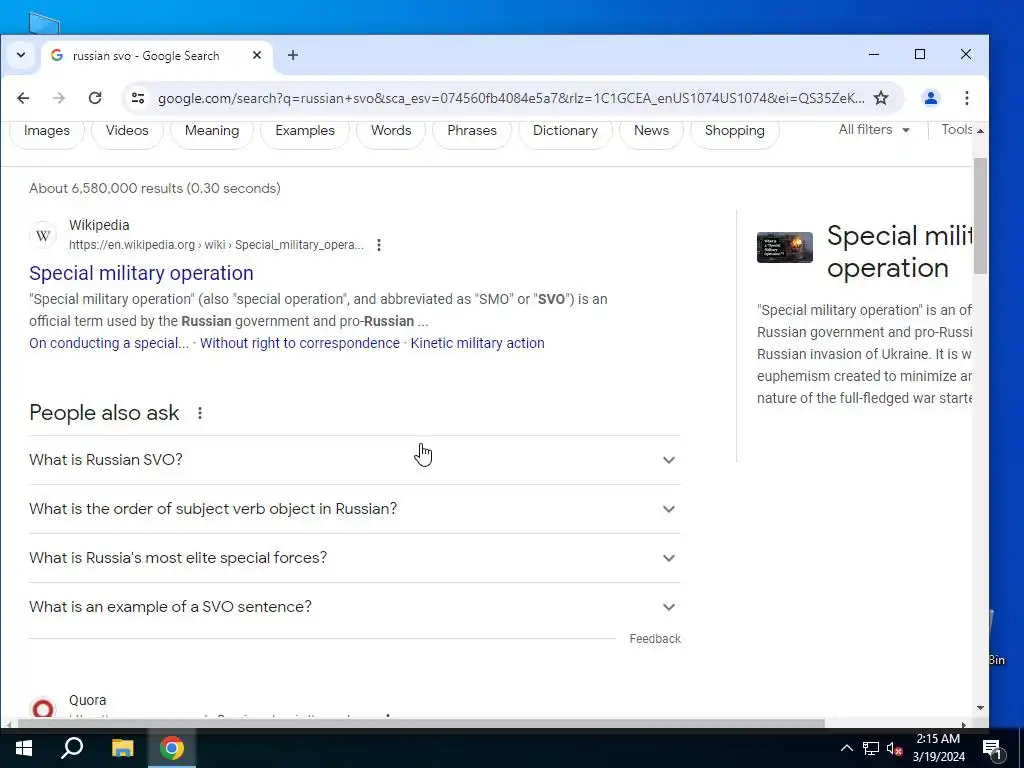Open 'Without right to correspondence' link
The image size is (1024, 768).
(x=300, y=344)
